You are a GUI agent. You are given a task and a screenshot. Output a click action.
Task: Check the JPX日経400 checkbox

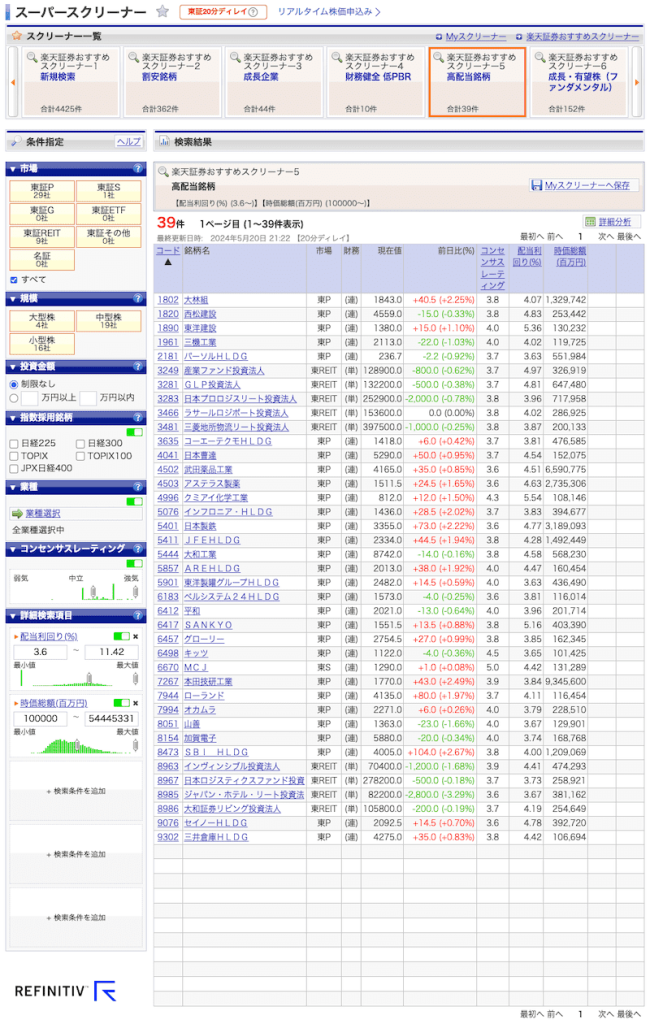(x=14, y=468)
